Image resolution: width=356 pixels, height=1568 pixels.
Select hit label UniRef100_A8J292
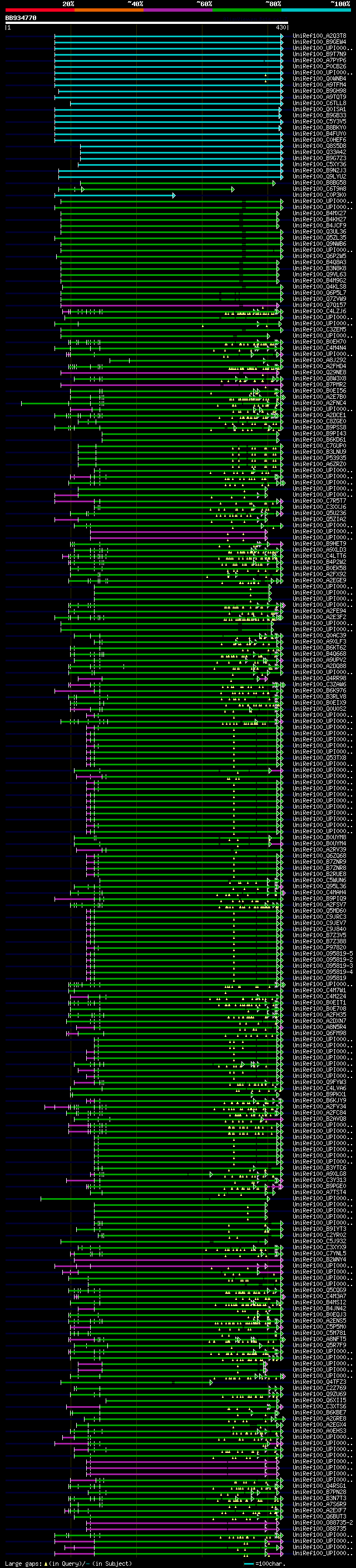319,360
